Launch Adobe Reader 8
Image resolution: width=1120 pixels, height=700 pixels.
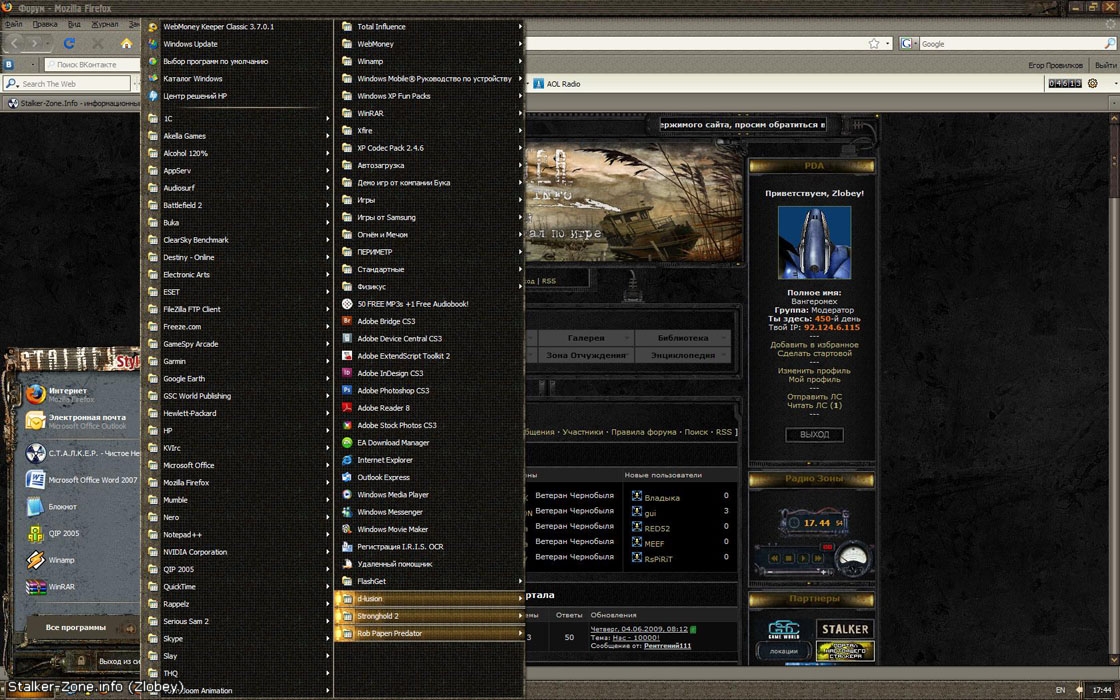383,408
